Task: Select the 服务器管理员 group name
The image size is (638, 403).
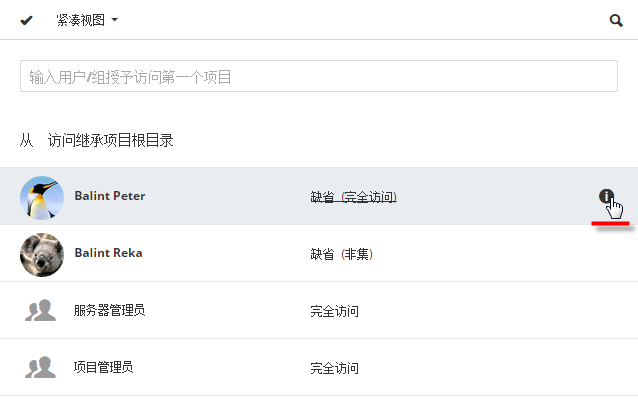Action: pyautogui.click(x=109, y=310)
